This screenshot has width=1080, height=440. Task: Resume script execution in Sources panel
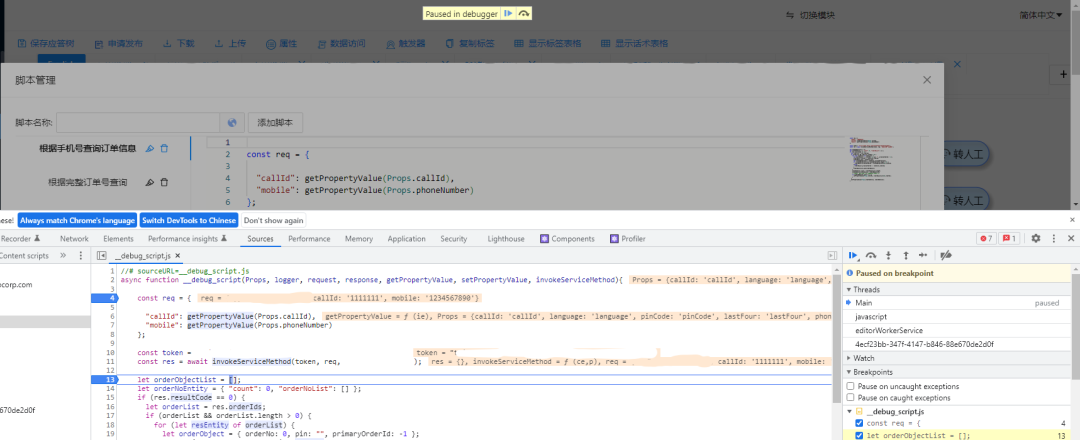point(853,255)
